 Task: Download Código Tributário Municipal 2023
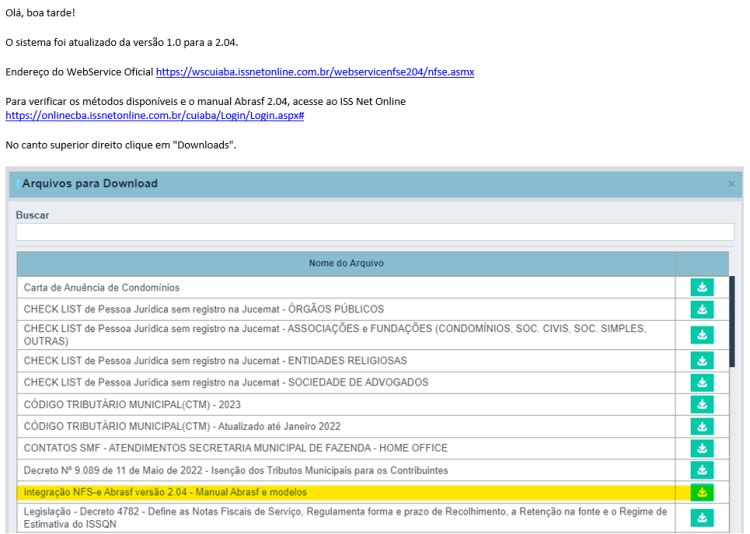702,404
